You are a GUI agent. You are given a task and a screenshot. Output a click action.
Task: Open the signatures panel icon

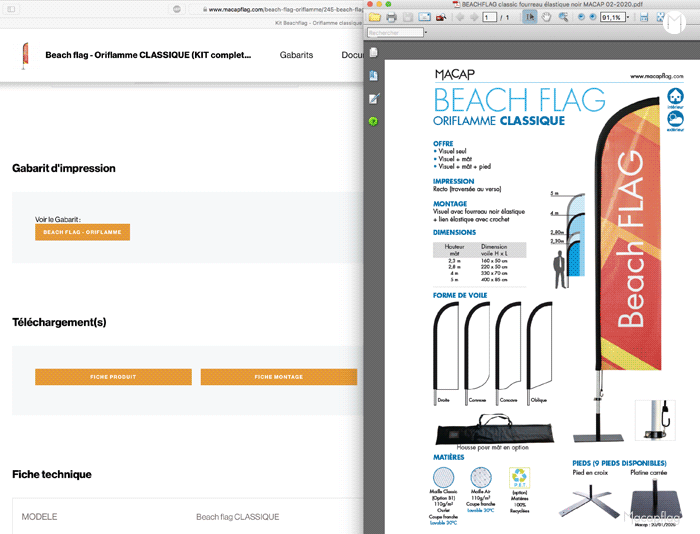tap(373, 98)
